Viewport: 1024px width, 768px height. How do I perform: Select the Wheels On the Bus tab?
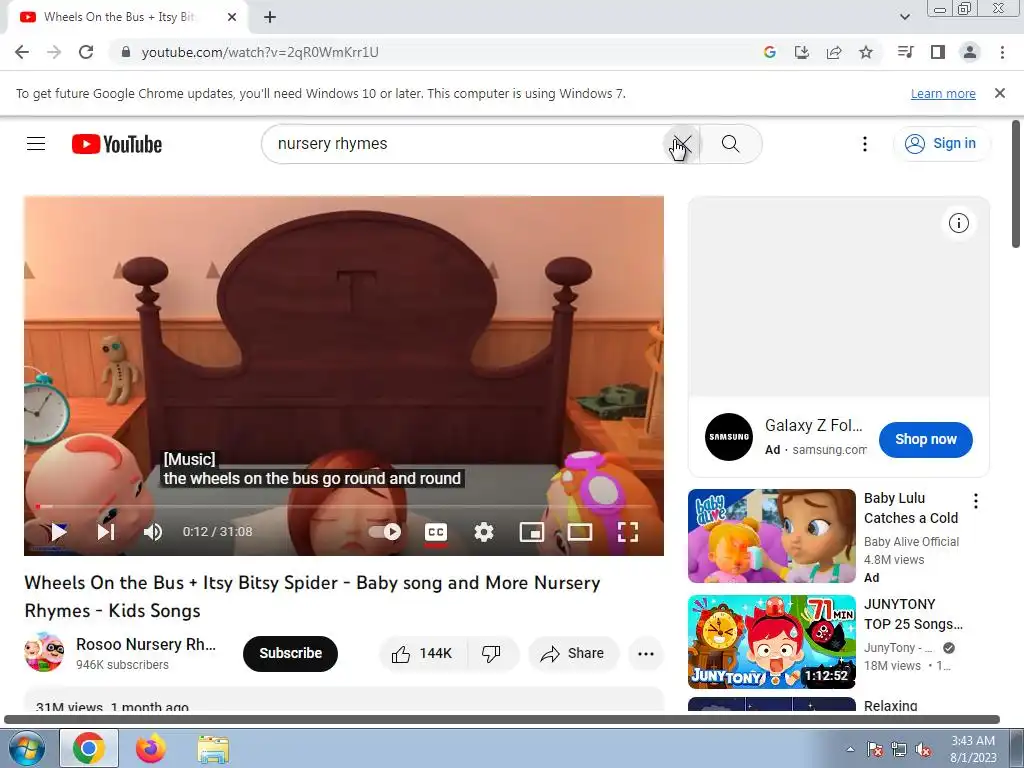point(127,18)
